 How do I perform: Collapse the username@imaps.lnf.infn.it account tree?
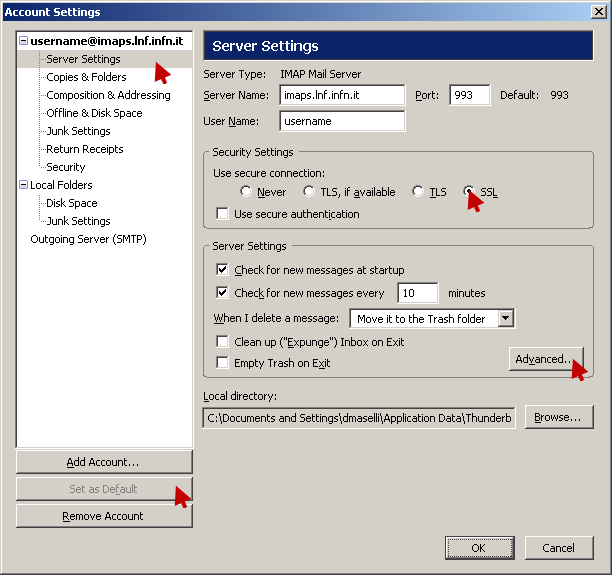23,41
